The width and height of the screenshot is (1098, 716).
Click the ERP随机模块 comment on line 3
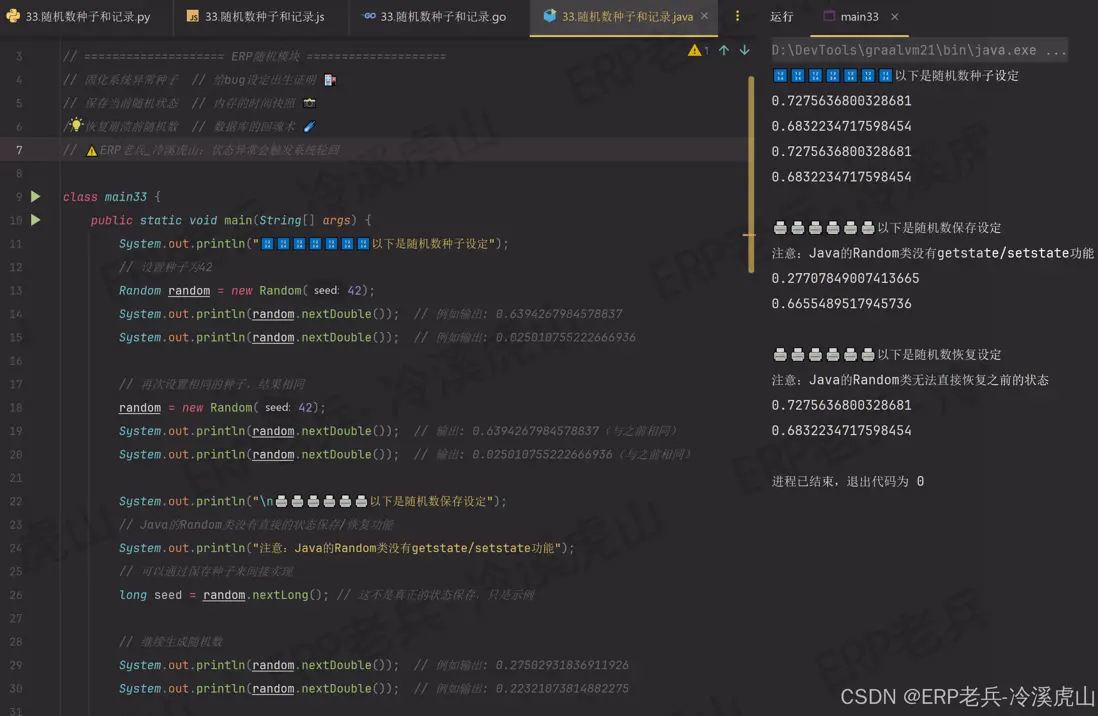[x=254, y=56]
